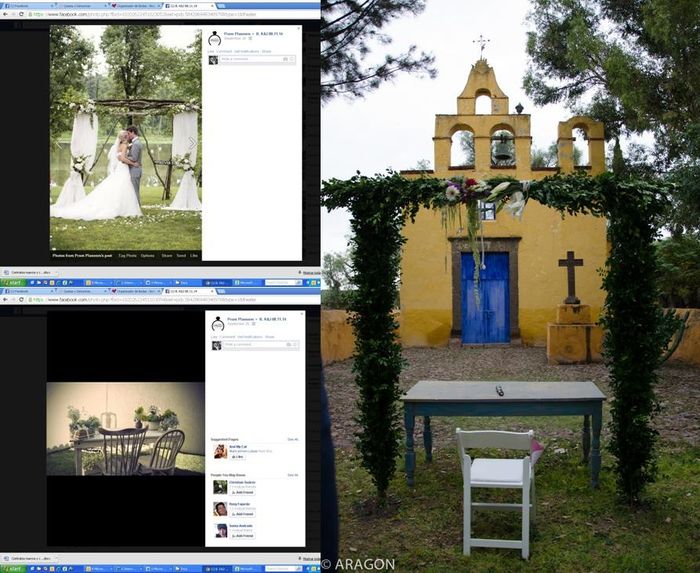Click Like in the upper photo's bottom bar

tap(194, 256)
